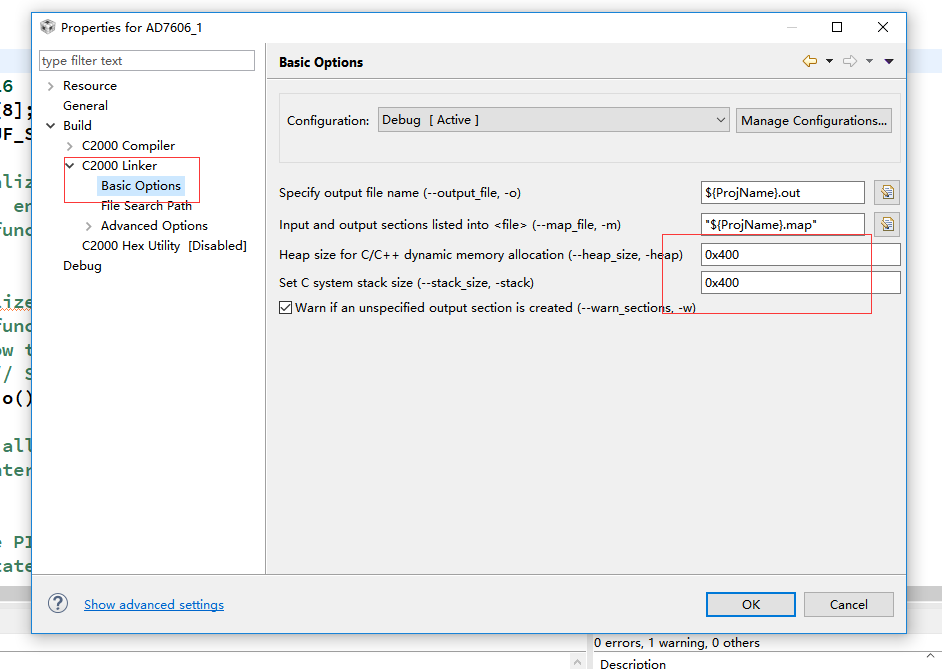Click the forward navigation arrow icon

pyautogui.click(x=849, y=61)
